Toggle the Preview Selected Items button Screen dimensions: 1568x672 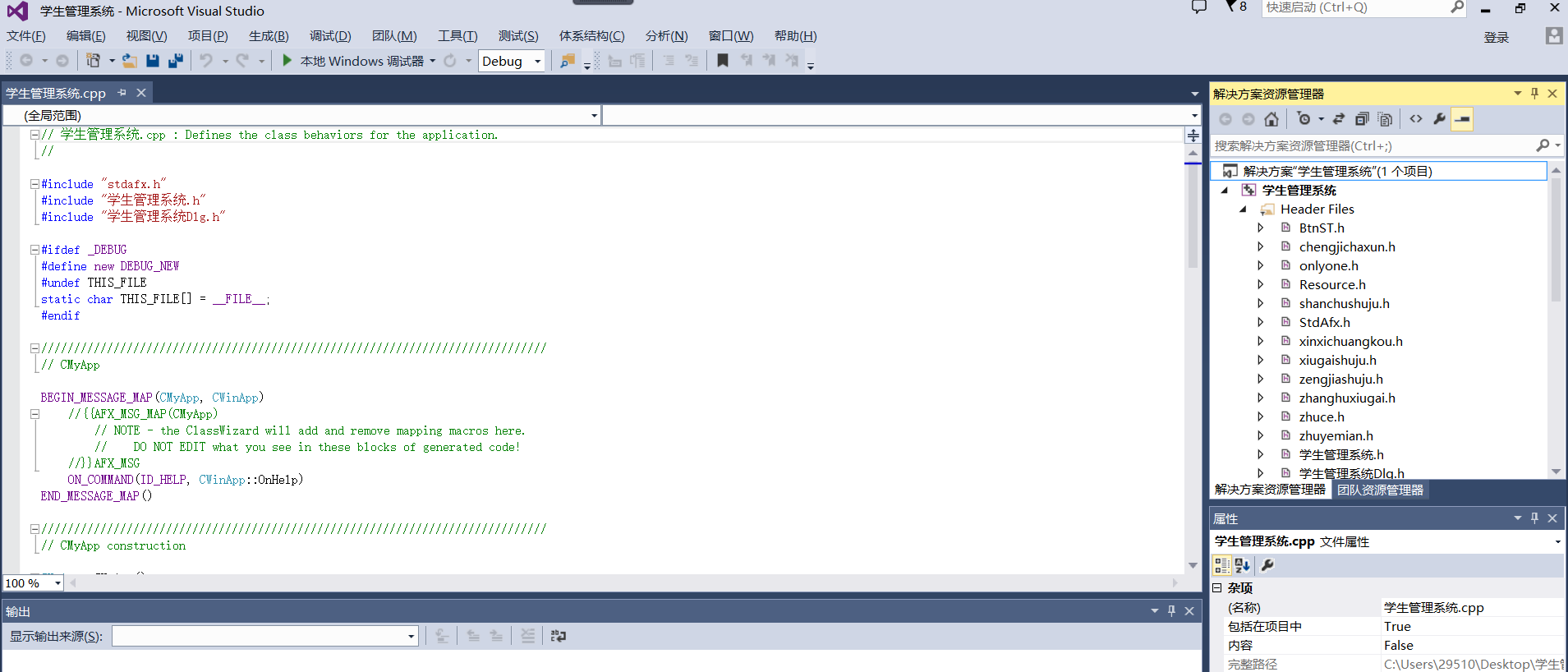1462,119
